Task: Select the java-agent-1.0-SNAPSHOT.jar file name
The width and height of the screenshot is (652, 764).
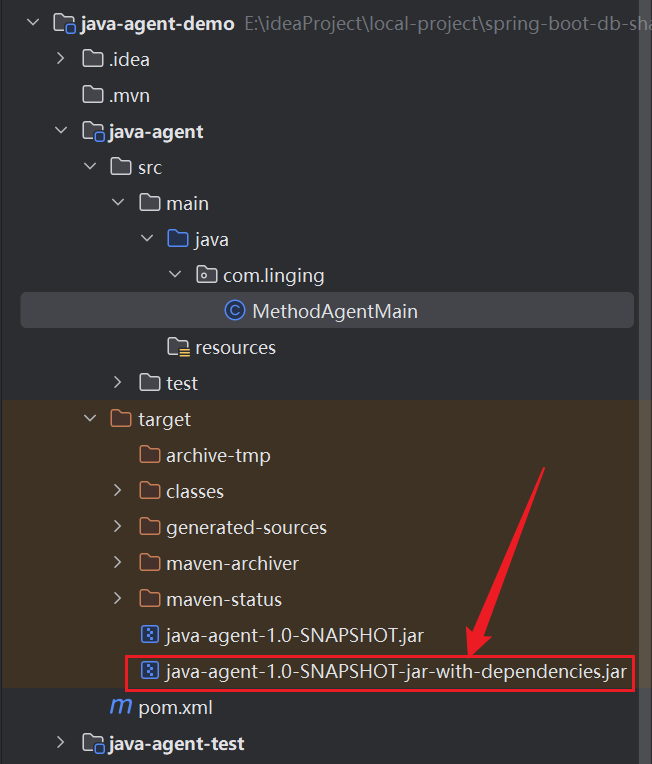Action: 295,636
